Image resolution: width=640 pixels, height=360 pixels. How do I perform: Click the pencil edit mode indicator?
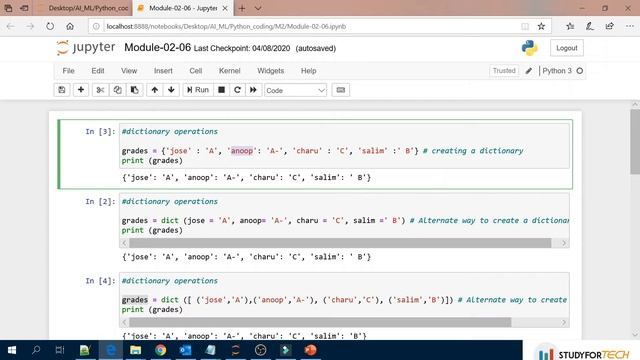click(x=529, y=71)
